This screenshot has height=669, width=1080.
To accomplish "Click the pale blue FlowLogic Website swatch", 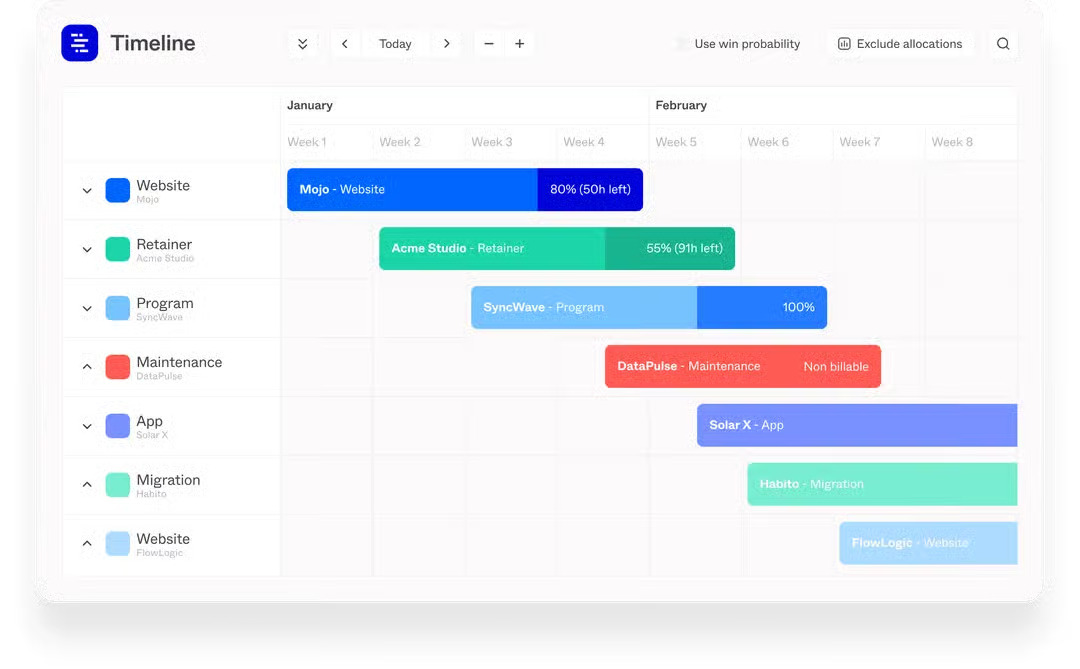I will (118, 544).
